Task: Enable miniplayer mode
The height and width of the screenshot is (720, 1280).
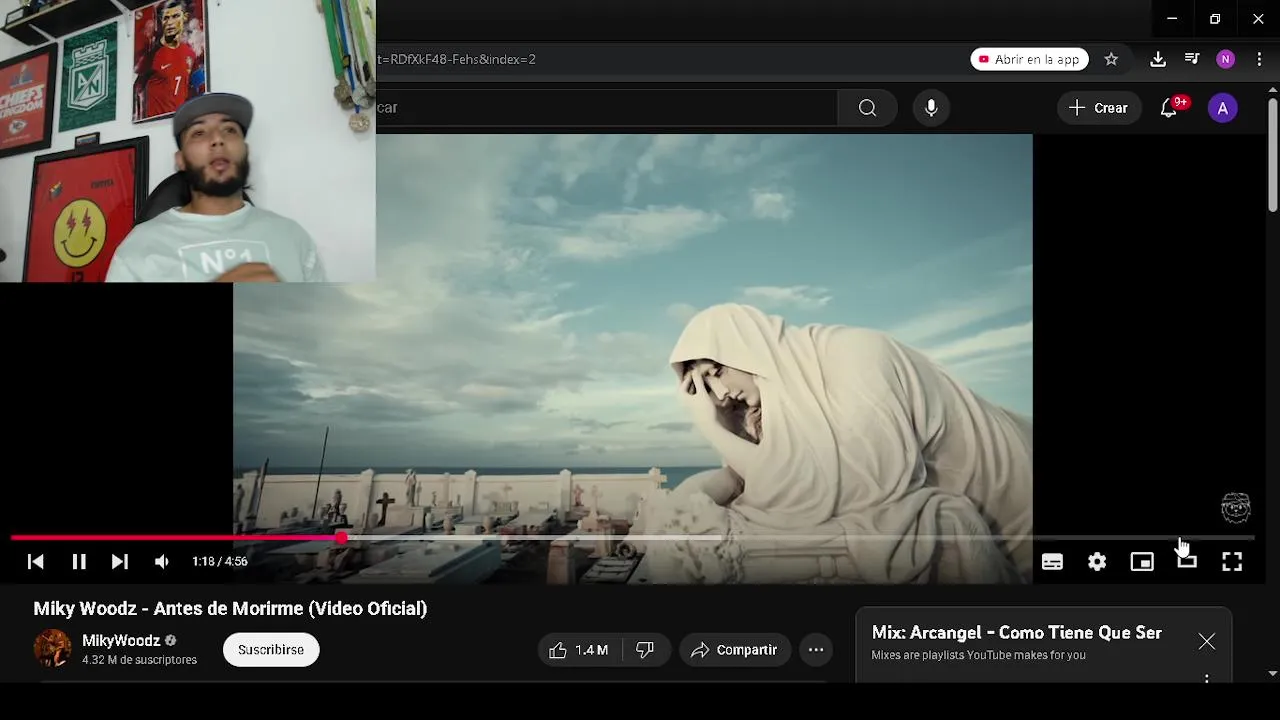Action: tap(1142, 562)
